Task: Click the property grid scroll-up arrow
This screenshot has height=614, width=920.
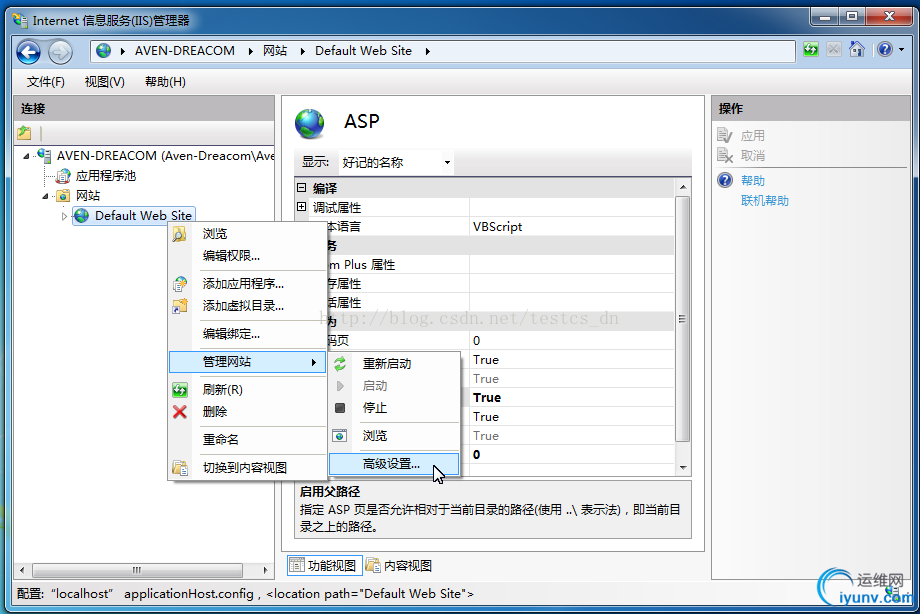Action: (682, 187)
